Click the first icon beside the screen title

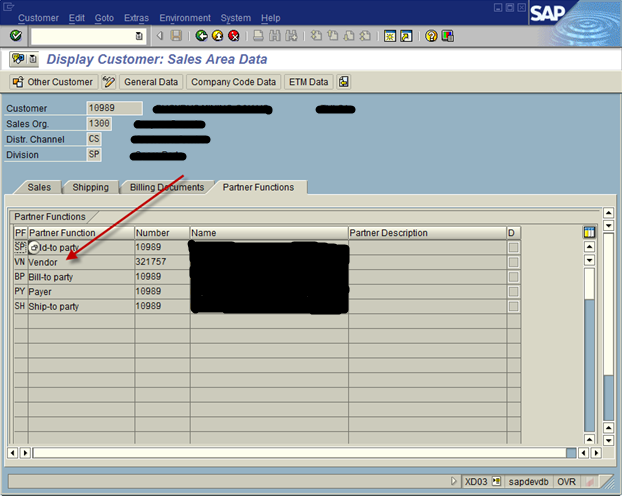coord(18,59)
